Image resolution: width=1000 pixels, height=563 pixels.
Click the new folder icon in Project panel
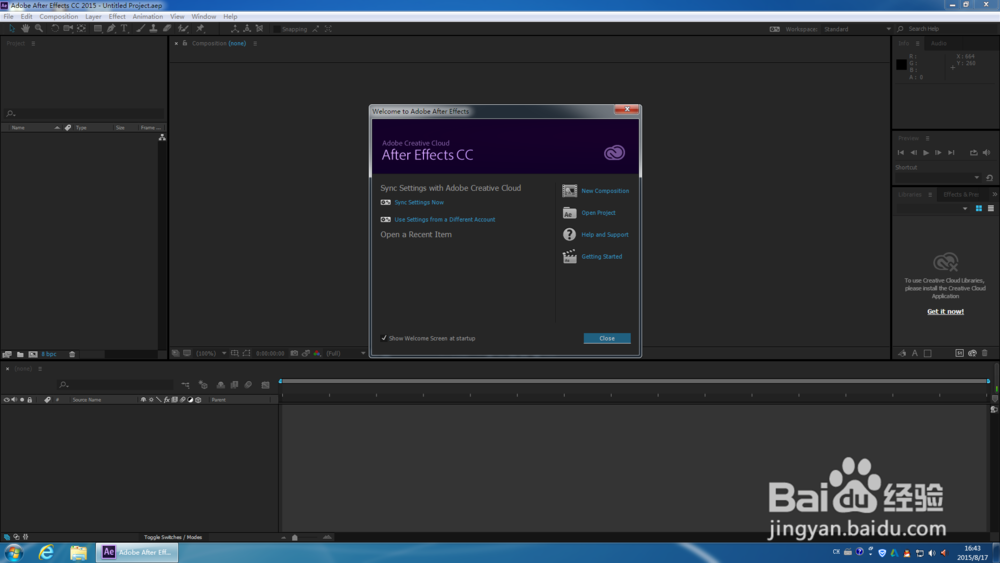coord(20,354)
